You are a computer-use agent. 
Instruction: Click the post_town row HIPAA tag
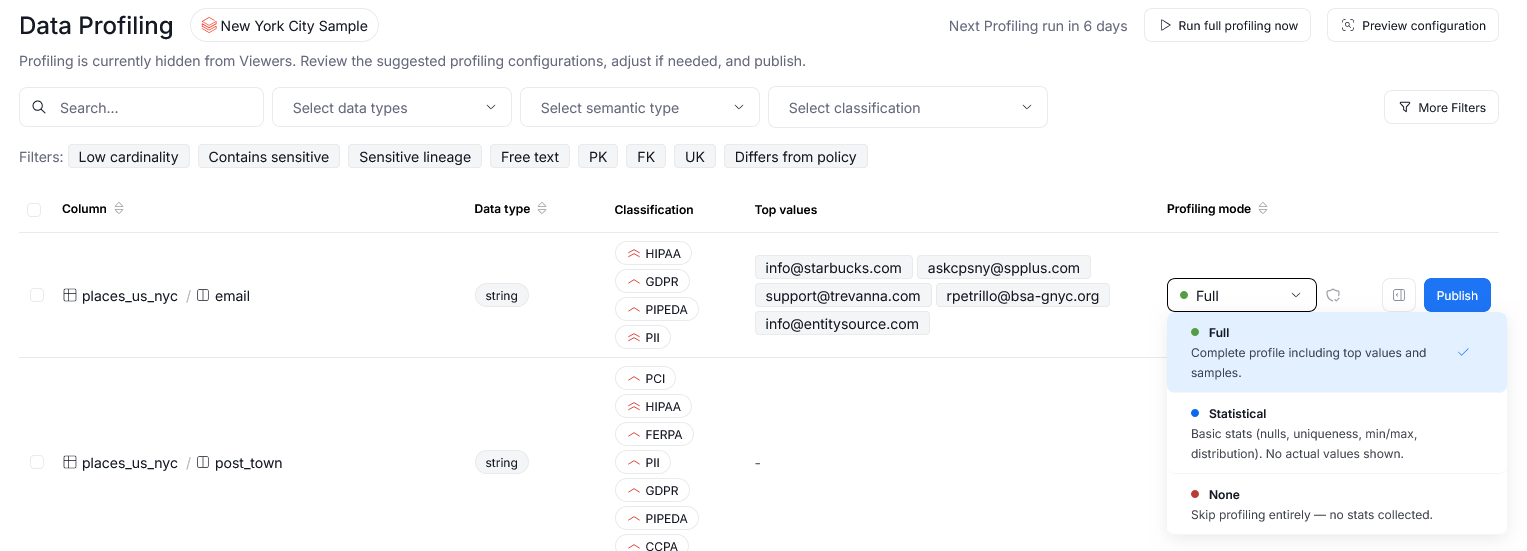653,407
